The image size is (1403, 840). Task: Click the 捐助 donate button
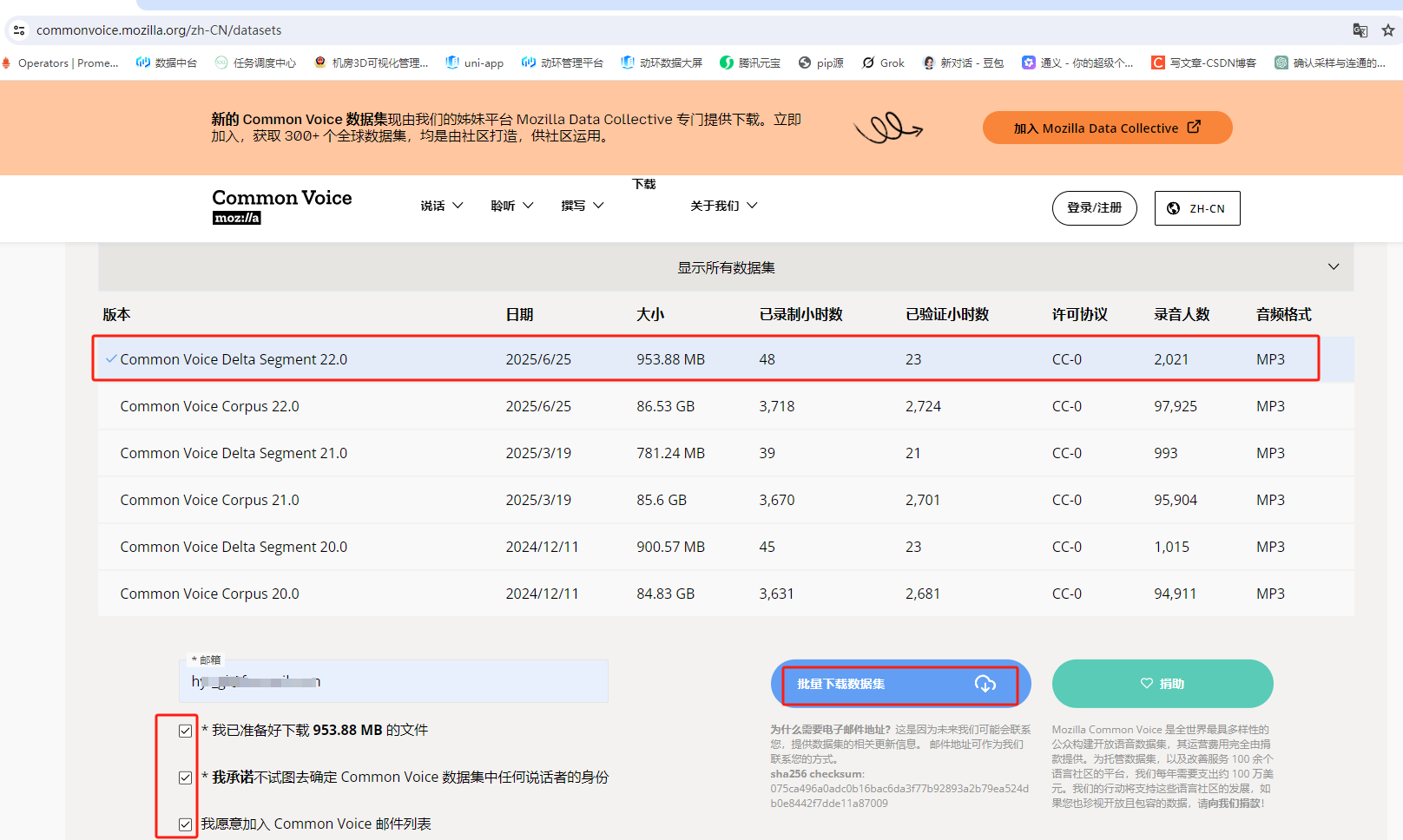click(1163, 684)
